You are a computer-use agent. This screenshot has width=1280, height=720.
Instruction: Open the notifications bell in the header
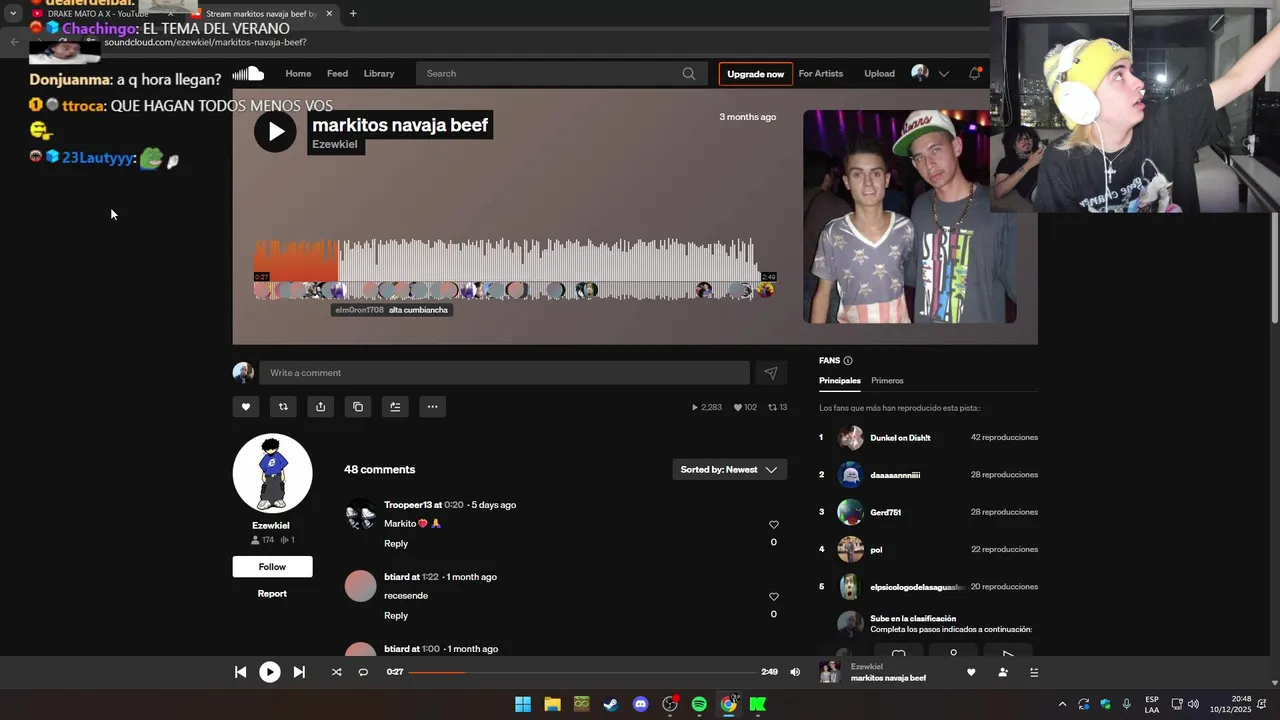pyautogui.click(x=974, y=73)
